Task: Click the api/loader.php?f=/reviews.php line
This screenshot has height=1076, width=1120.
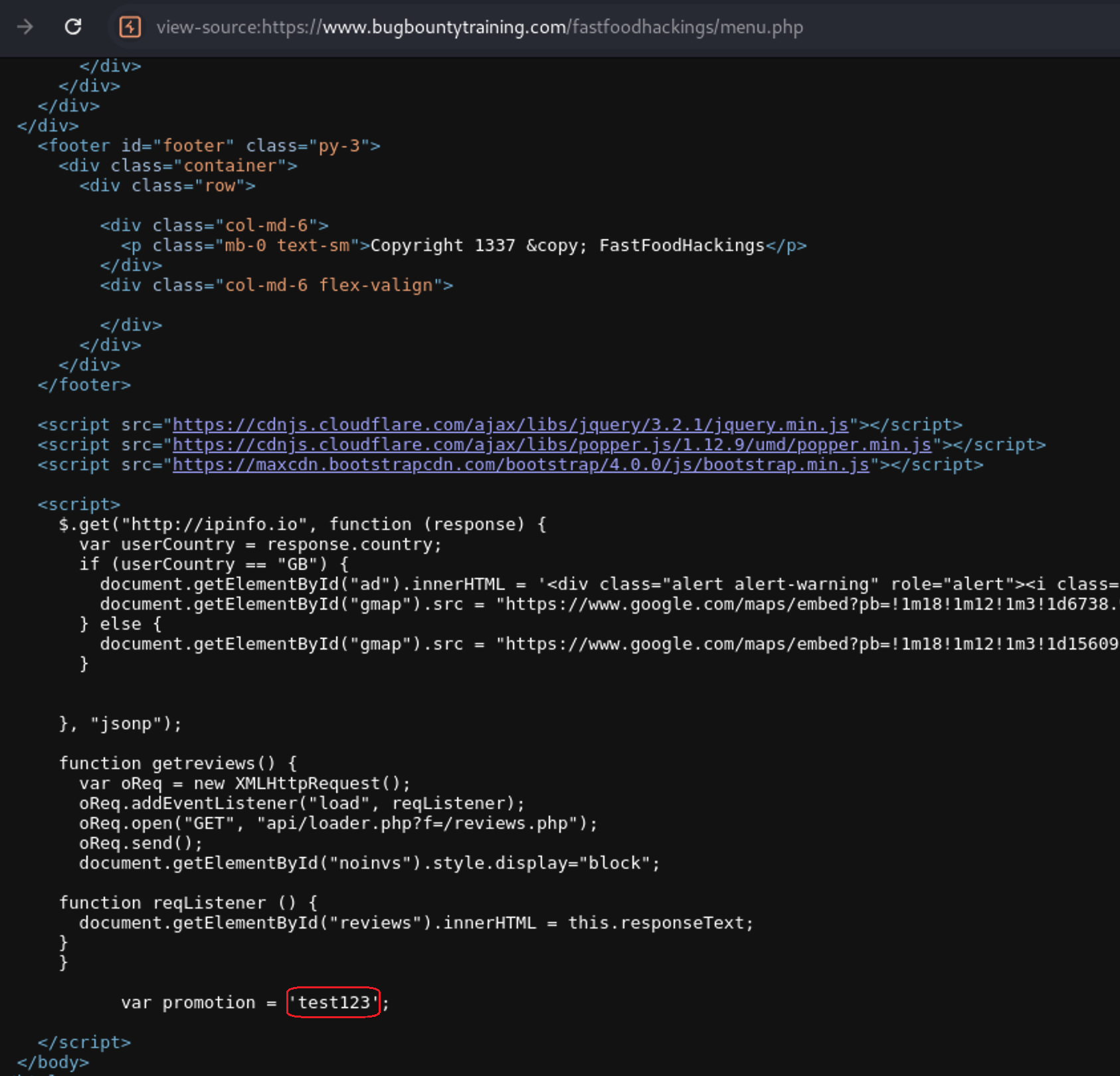Action: tap(339, 824)
